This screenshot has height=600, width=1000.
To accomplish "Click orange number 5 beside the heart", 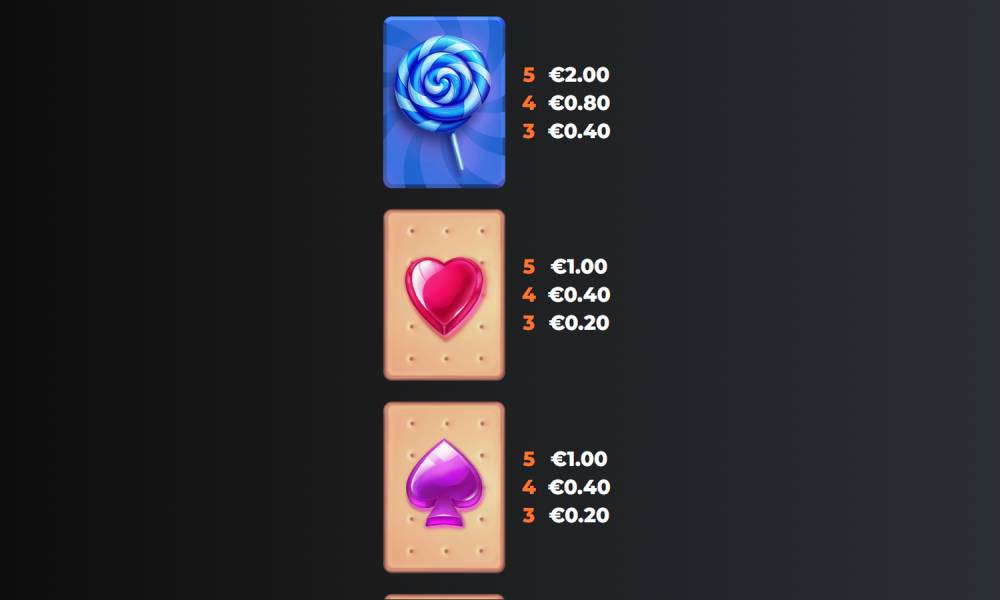I will pos(529,267).
